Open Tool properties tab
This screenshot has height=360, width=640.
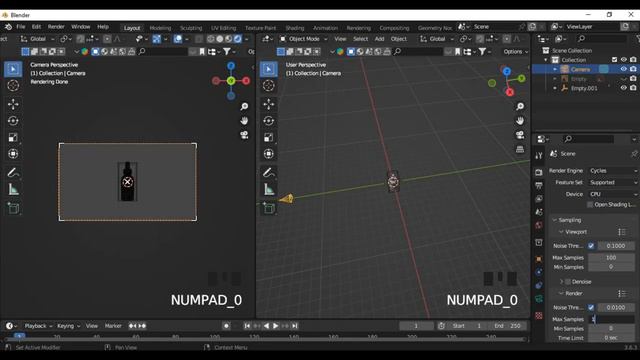point(539,156)
